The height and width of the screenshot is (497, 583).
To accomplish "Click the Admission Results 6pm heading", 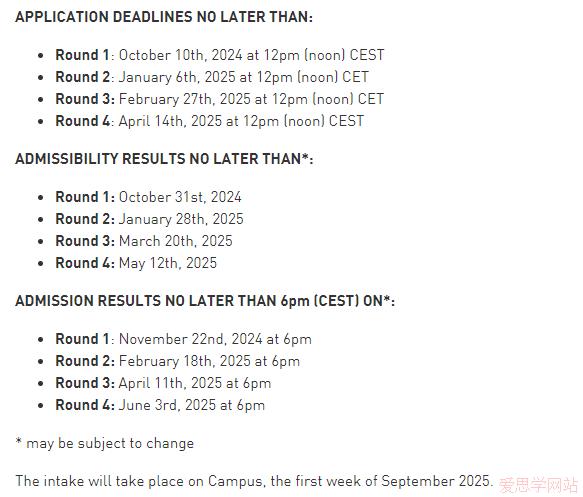I will [205, 301].
